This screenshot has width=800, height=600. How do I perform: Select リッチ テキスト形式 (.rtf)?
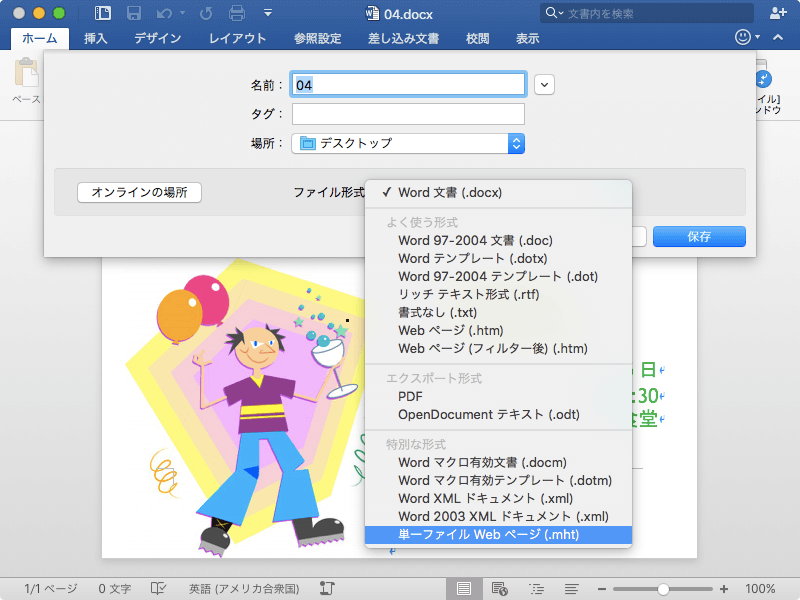pos(498,294)
